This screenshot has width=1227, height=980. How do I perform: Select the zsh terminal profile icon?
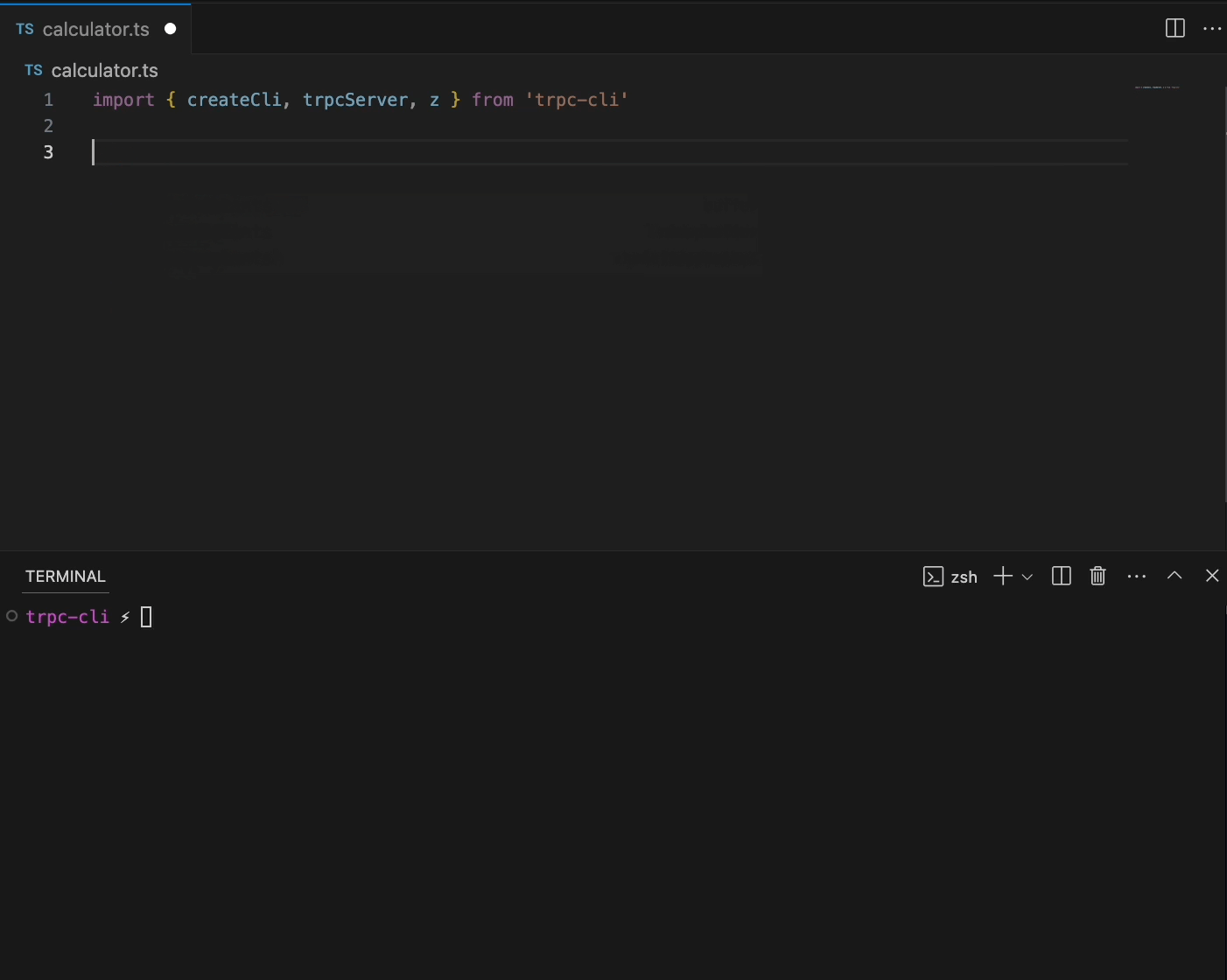tap(933, 577)
